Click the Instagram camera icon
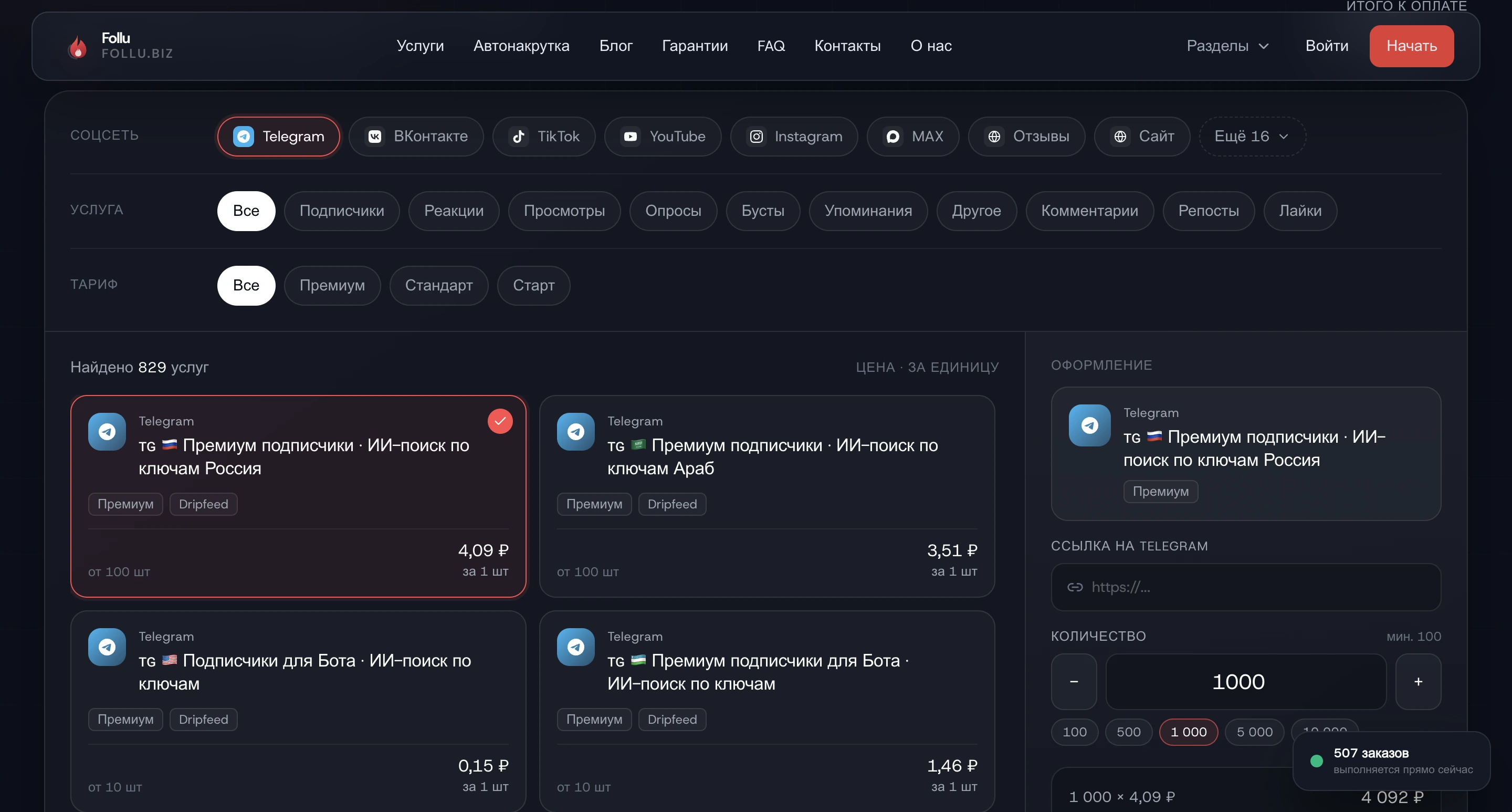The width and height of the screenshot is (1512, 812). point(757,136)
